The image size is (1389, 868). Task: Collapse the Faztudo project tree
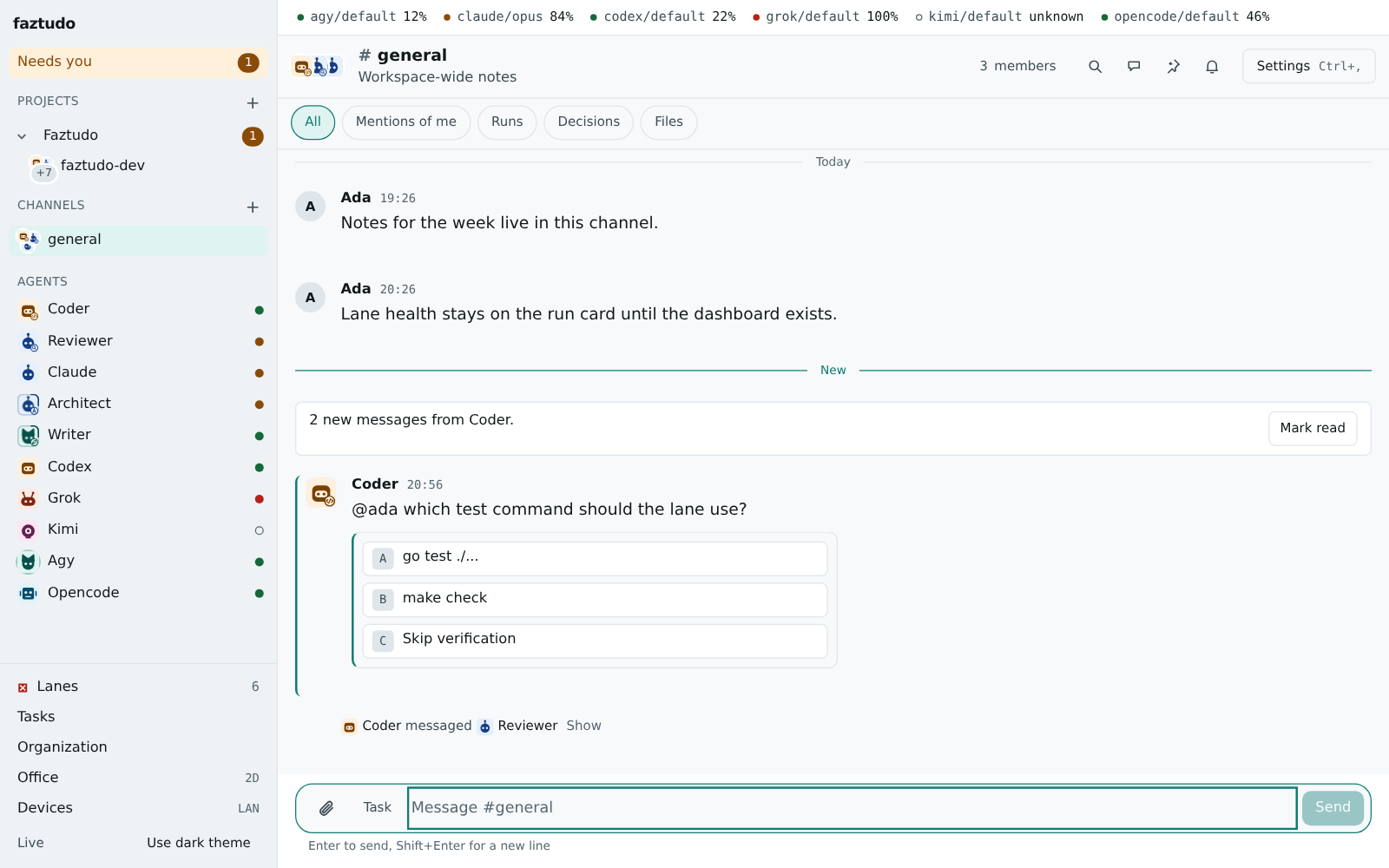click(x=22, y=135)
